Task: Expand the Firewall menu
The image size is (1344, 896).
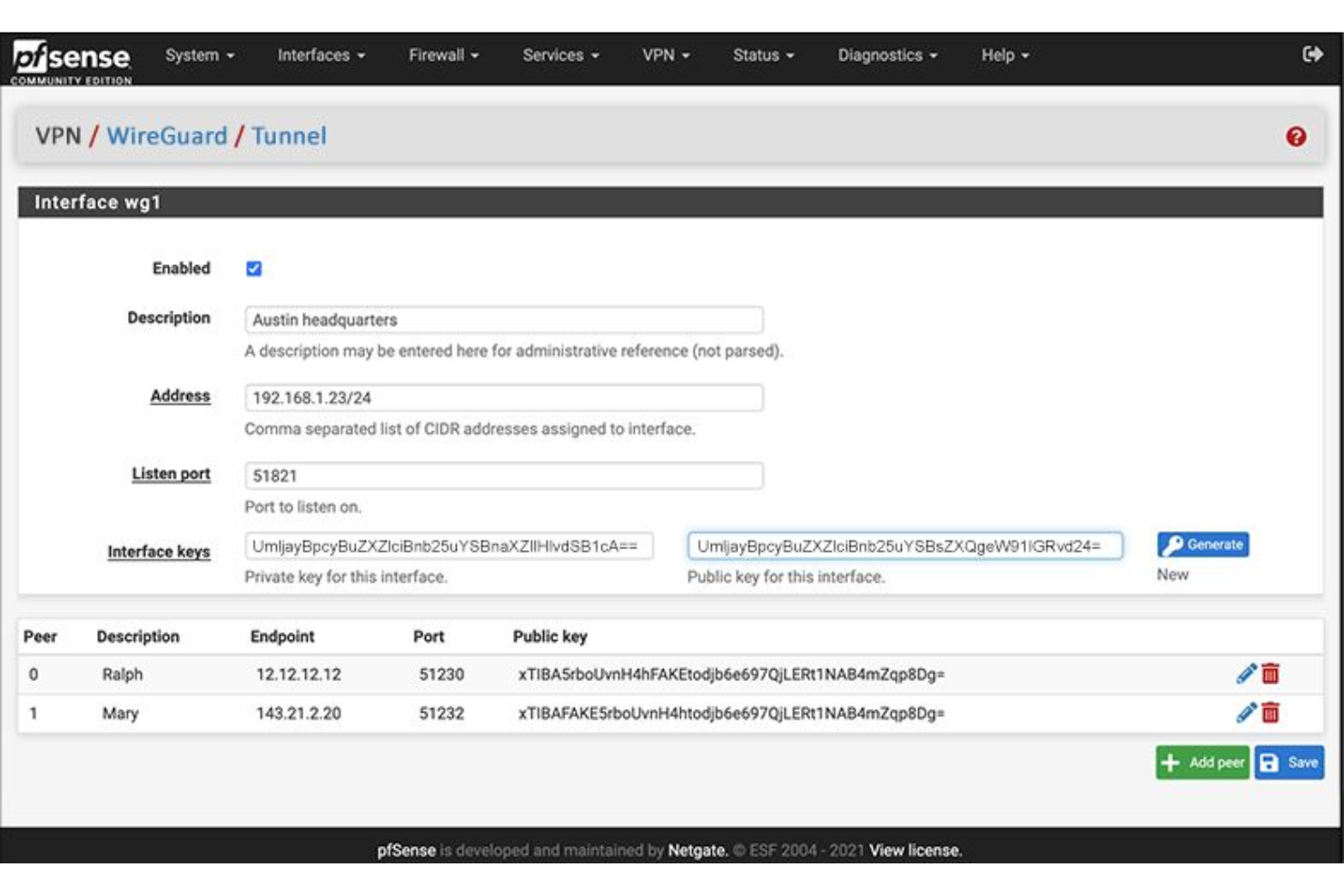Action: pos(443,55)
